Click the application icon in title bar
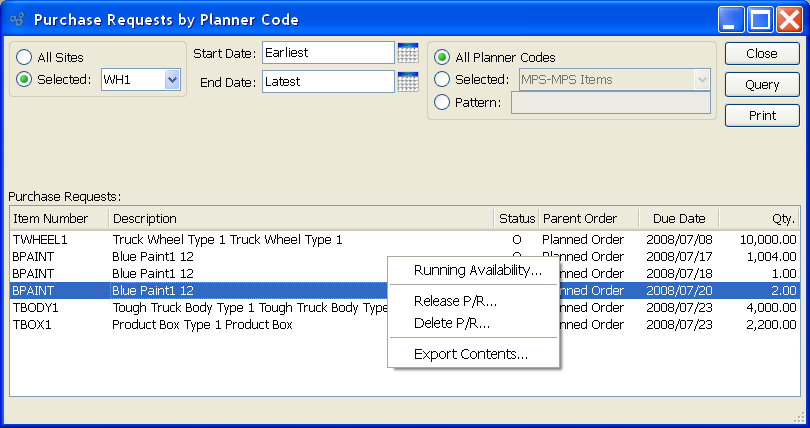 (17, 20)
